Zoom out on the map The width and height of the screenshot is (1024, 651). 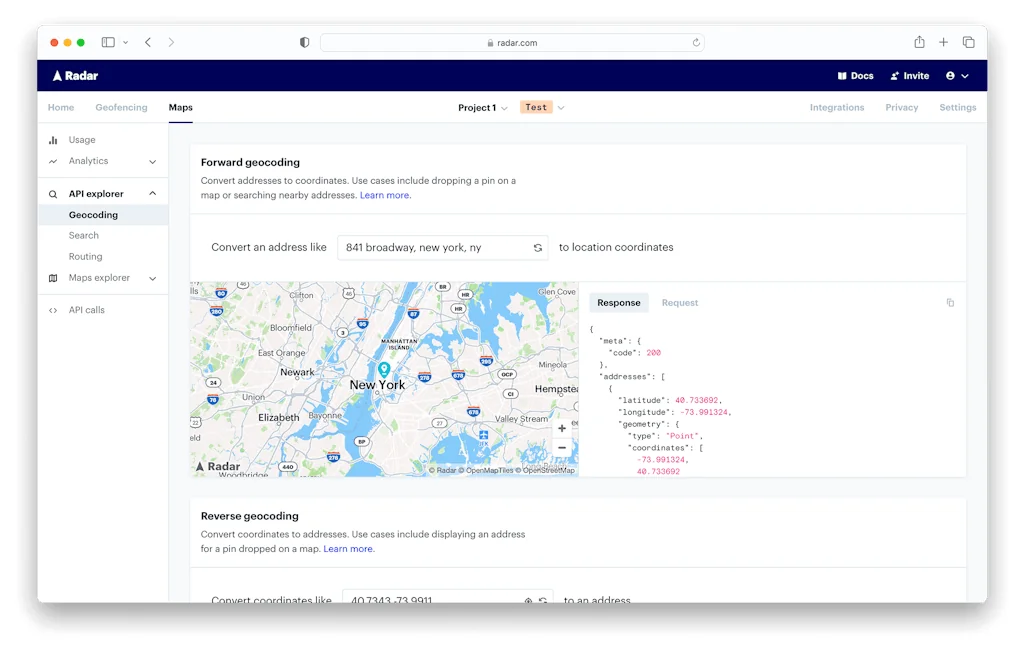pyautogui.click(x=562, y=448)
